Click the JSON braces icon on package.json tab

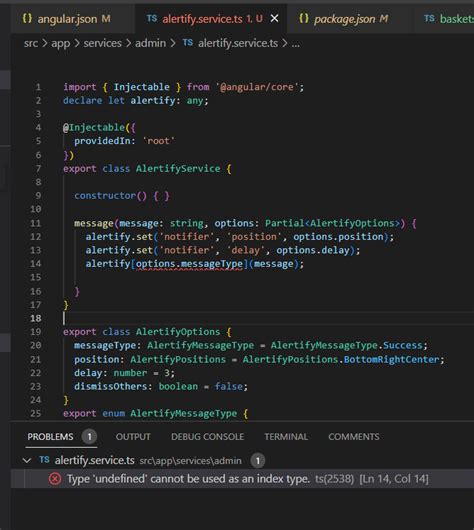[304, 18]
